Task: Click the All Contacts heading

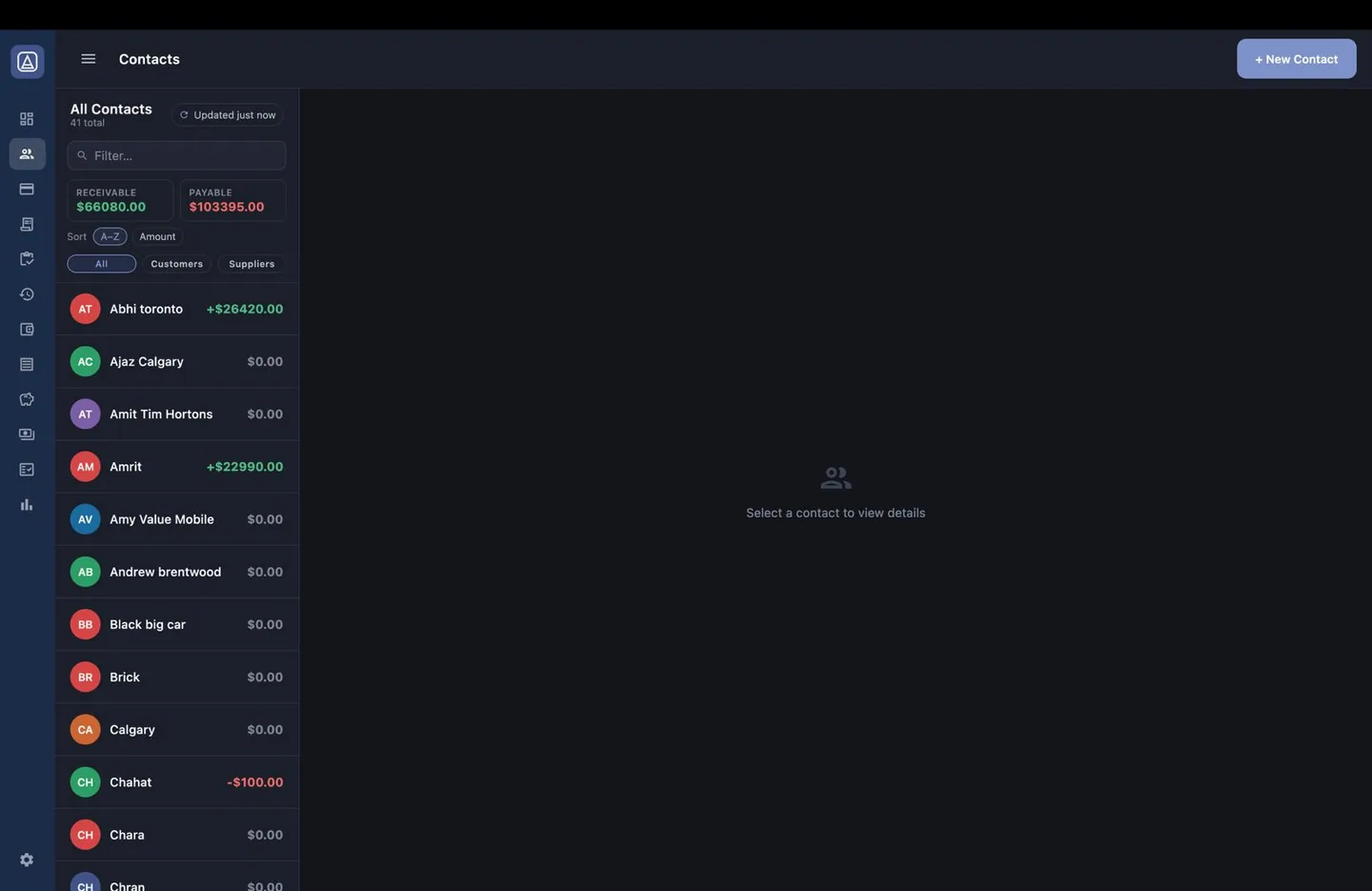Action: click(111, 109)
